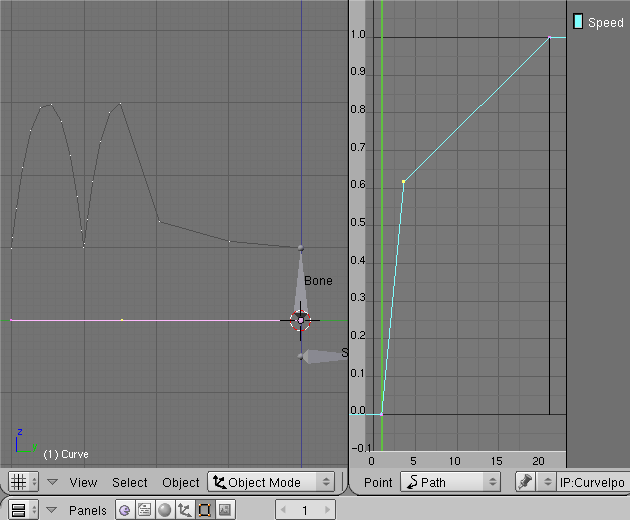Select the yellow keyframe point on Speed curve
This screenshot has width=630, height=520.
coord(403,182)
